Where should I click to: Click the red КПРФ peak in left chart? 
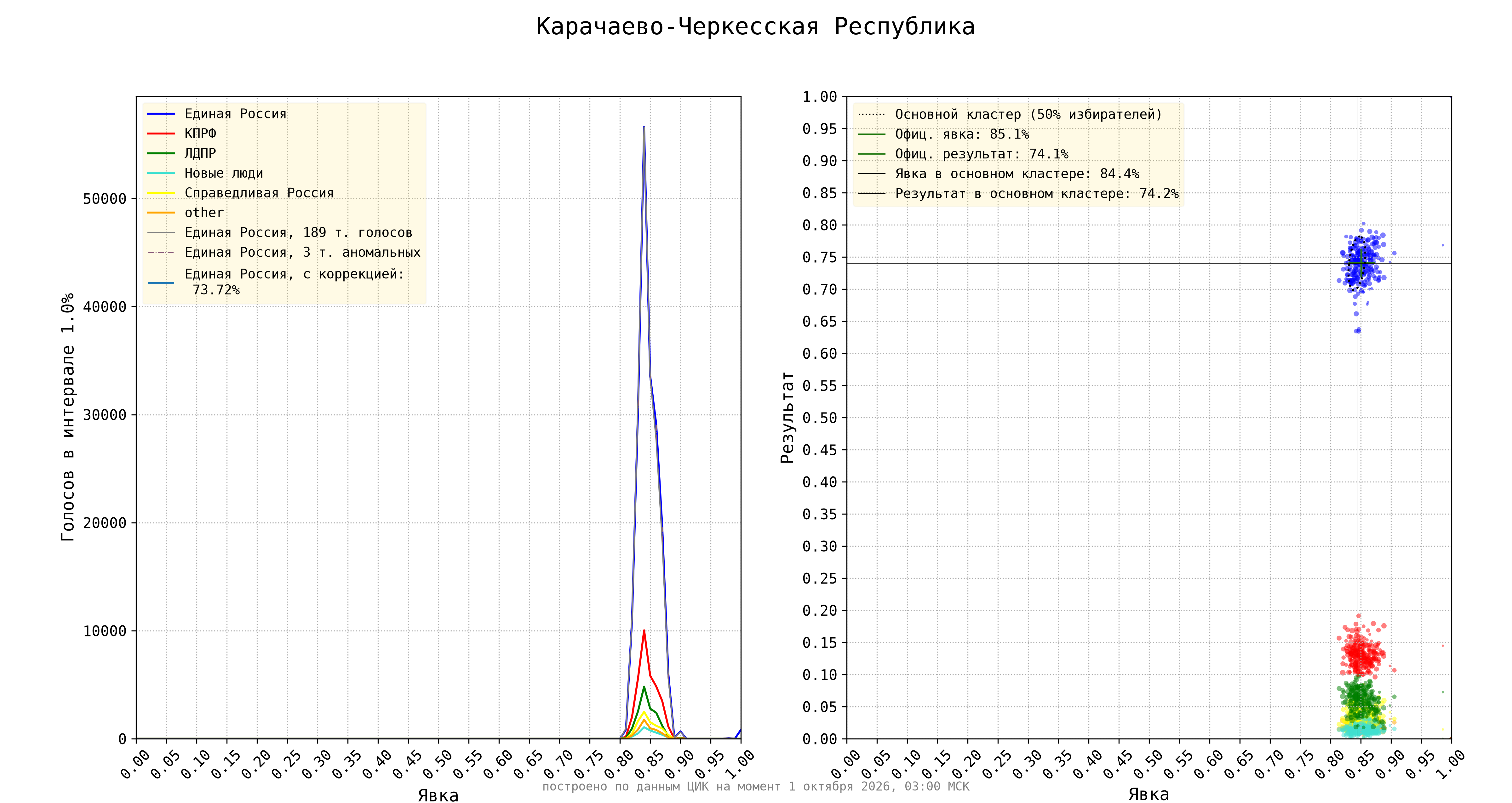point(644,632)
